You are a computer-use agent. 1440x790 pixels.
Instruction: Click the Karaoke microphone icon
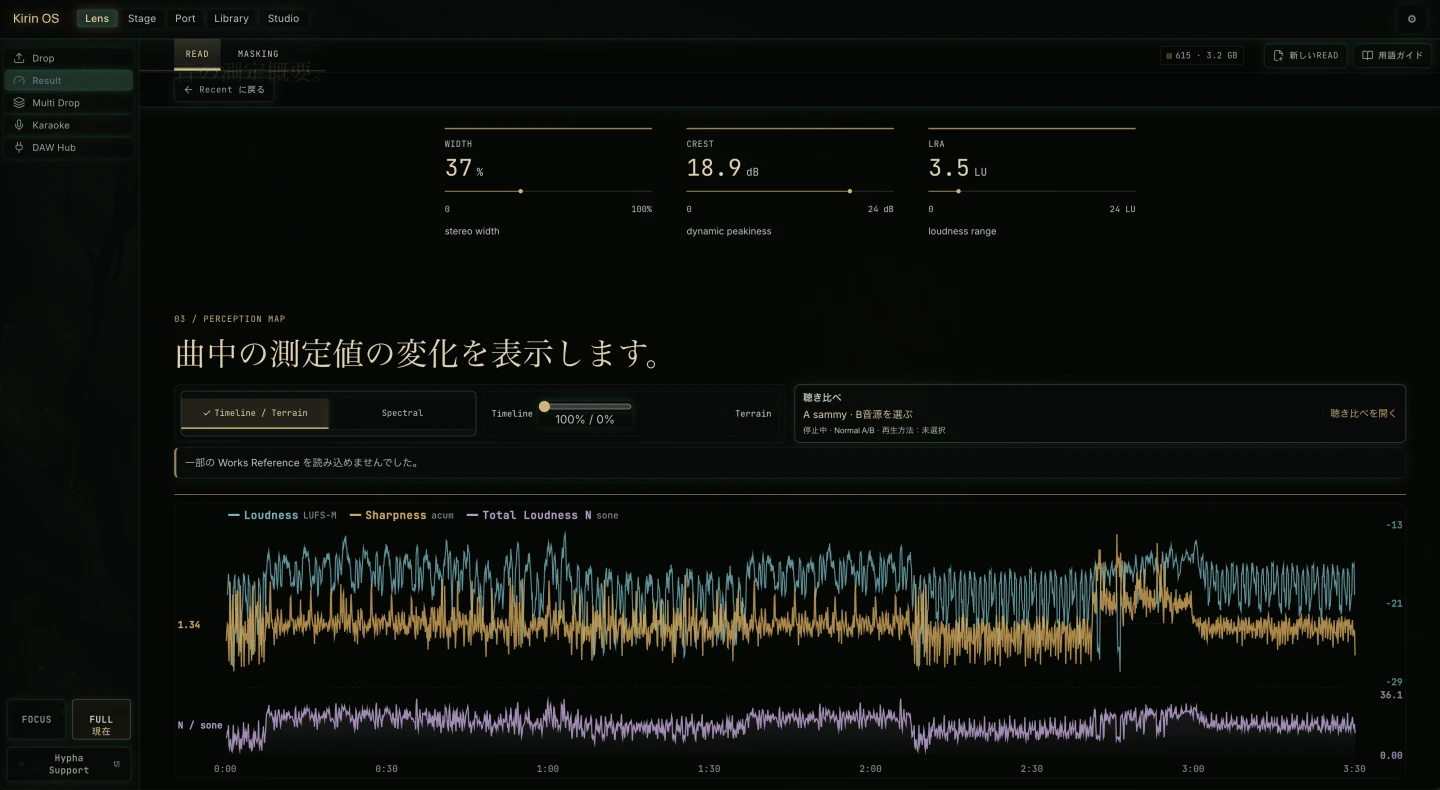point(19,125)
